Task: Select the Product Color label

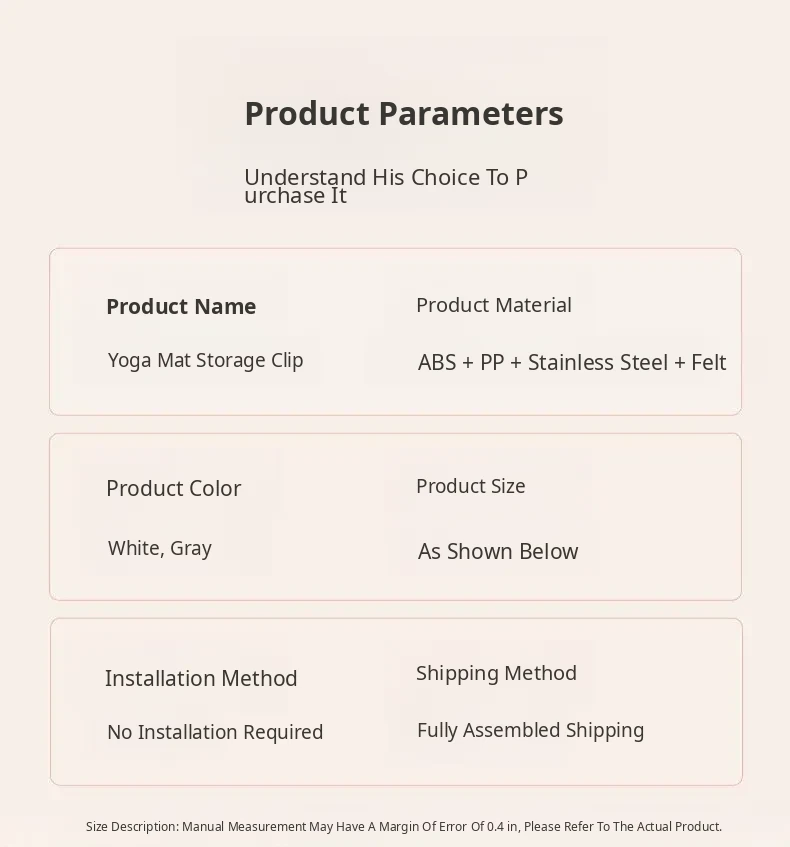Action: point(174,488)
